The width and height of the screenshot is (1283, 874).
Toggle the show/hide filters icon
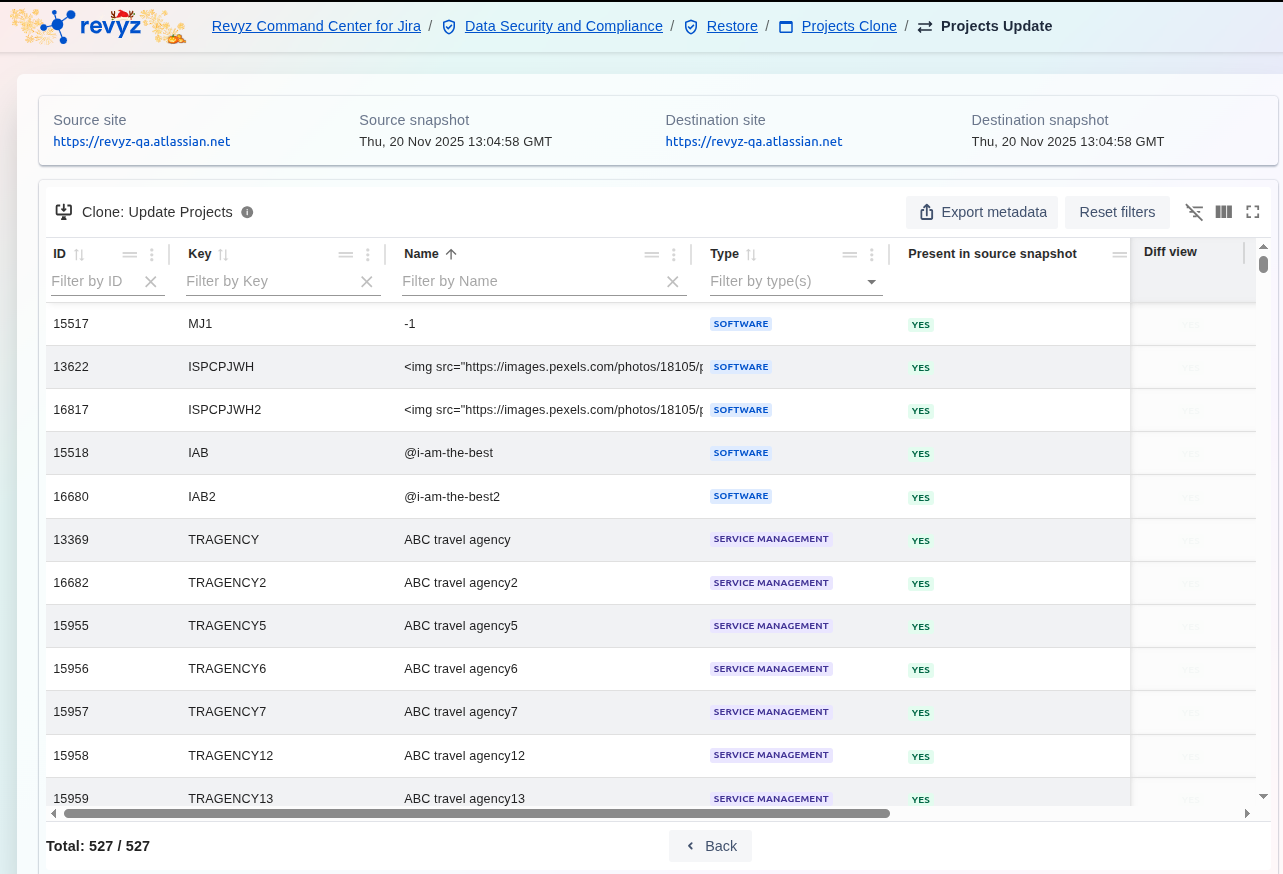(1194, 212)
